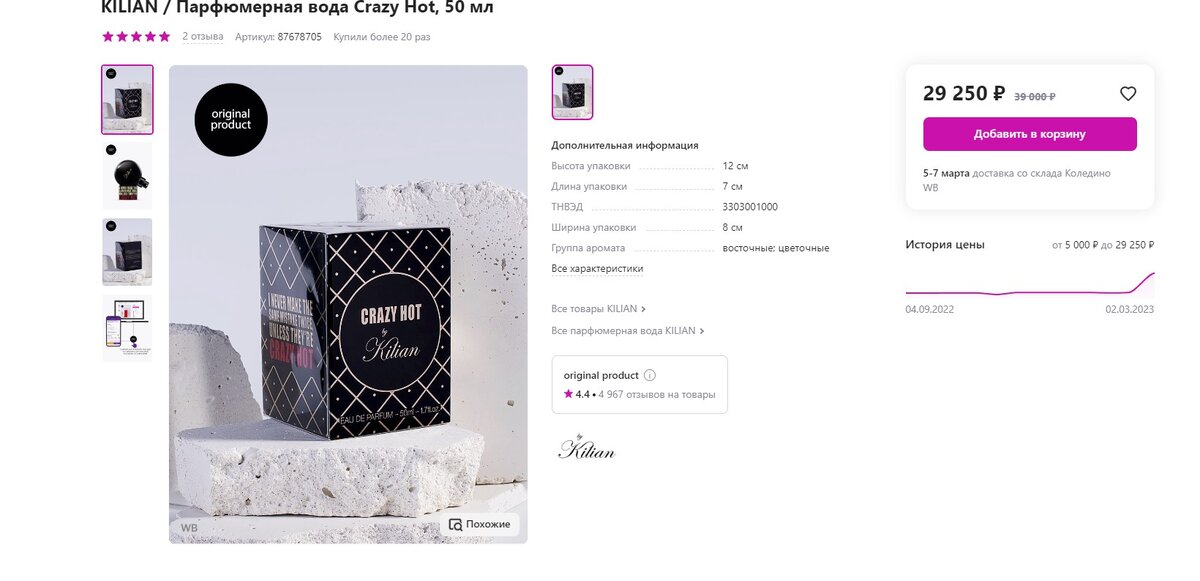Select the black perfume bottle thumbnail
This screenshot has height=581, width=1200.
click(x=127, y=176)
